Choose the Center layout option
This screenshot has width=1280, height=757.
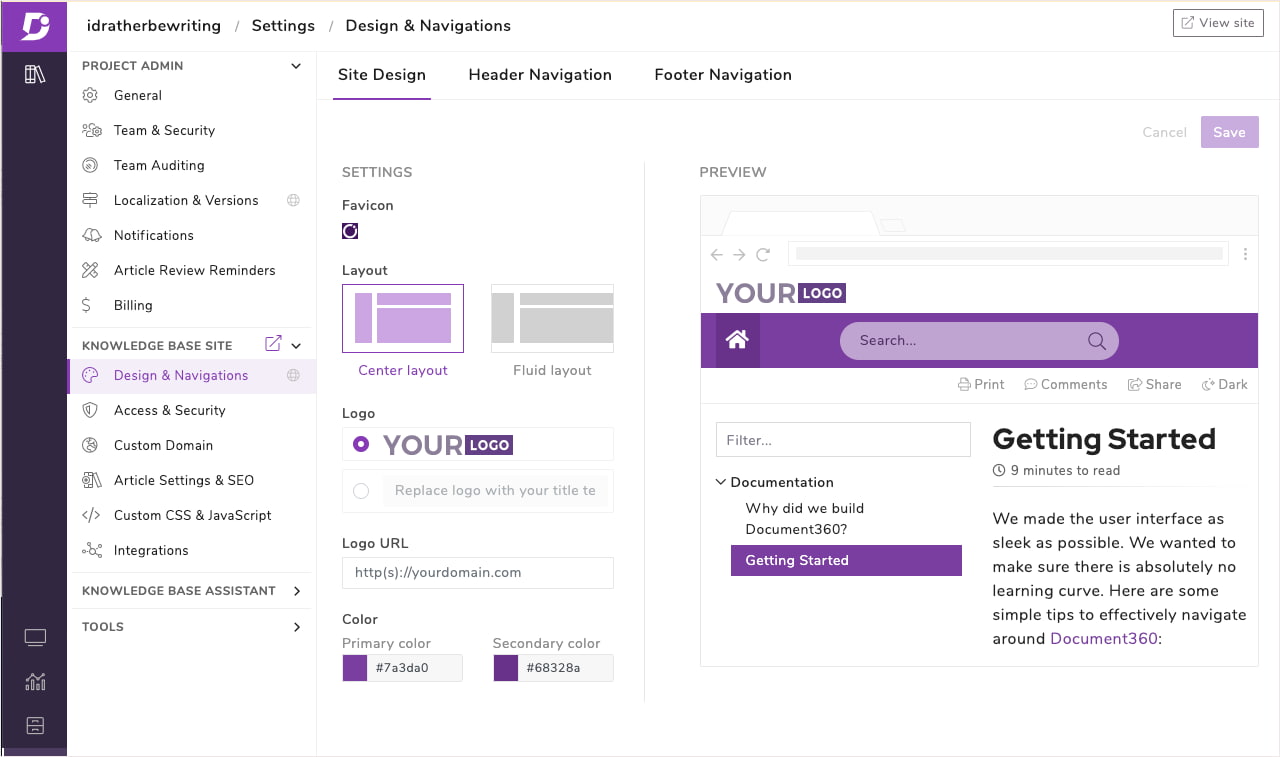[x=403, y=318]
